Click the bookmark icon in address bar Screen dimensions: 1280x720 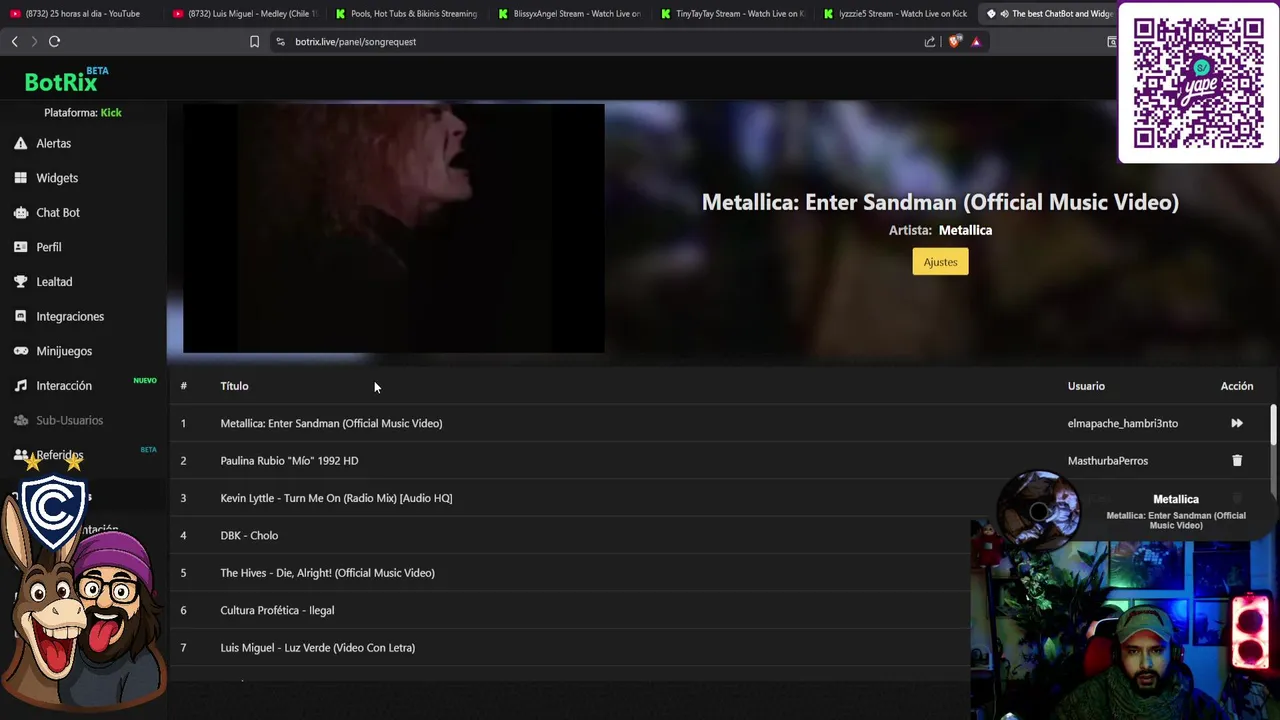click(254, 42)
